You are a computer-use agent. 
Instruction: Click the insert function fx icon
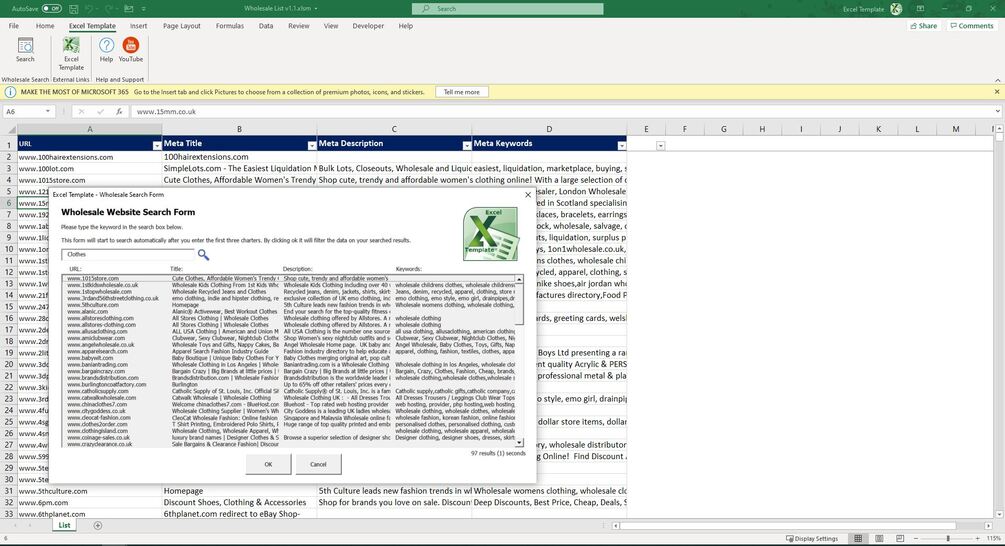119,112
